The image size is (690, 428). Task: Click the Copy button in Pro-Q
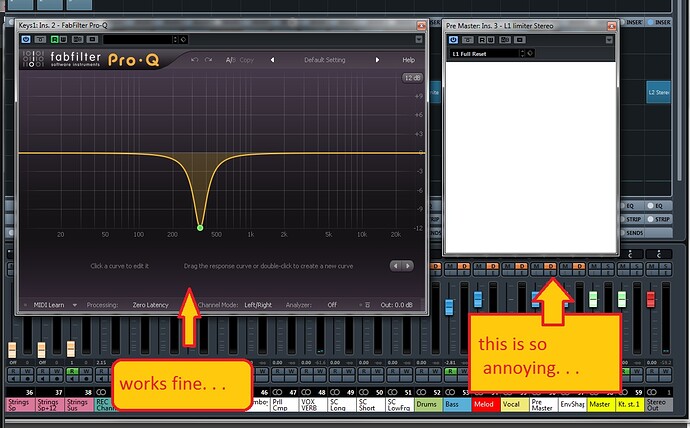coord(247,60)
